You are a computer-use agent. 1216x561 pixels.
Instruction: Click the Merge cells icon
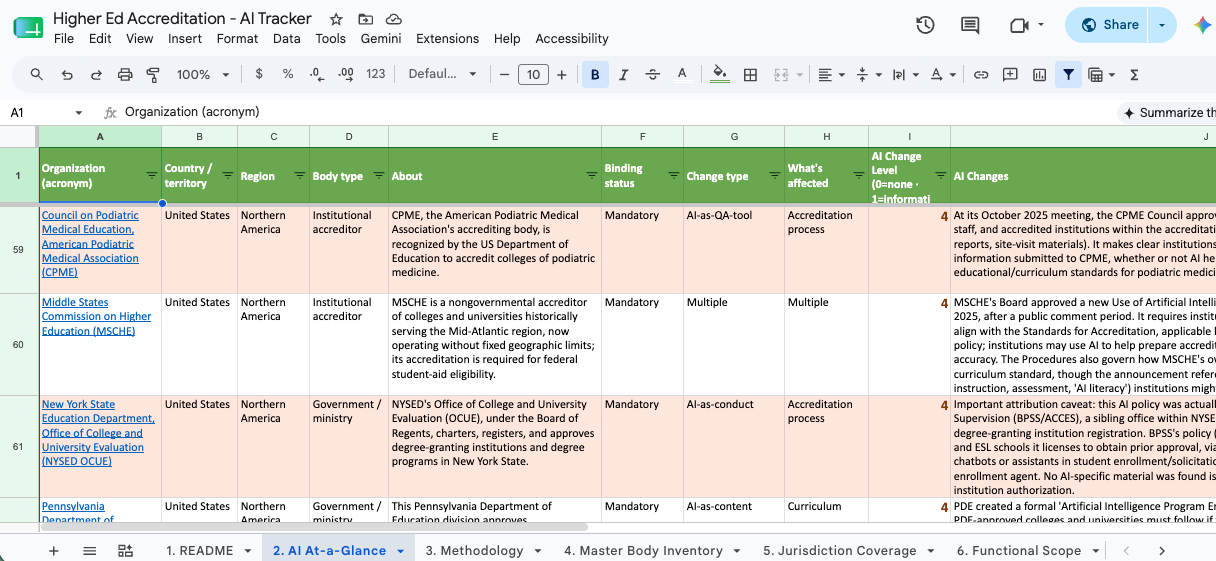(781, 75)
